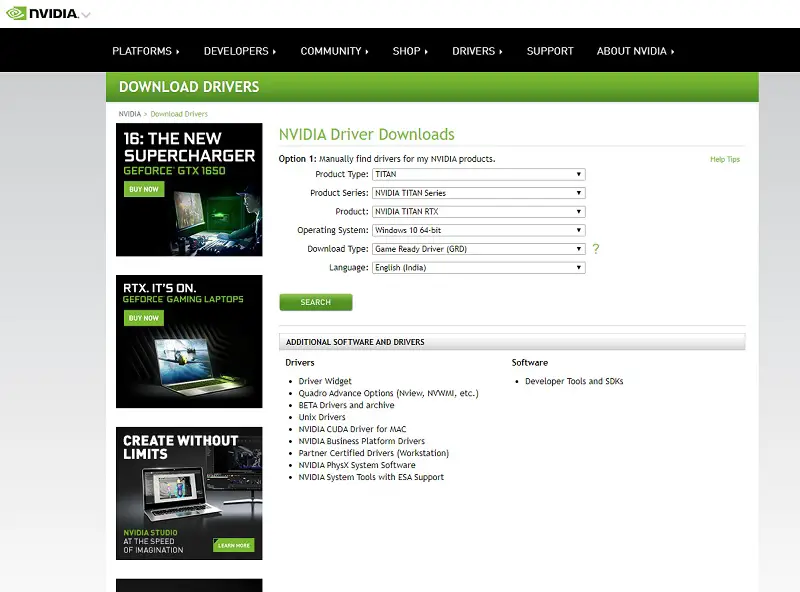Click BUY NOW on GeForce Gaming Laptops ad

[144, 318]
